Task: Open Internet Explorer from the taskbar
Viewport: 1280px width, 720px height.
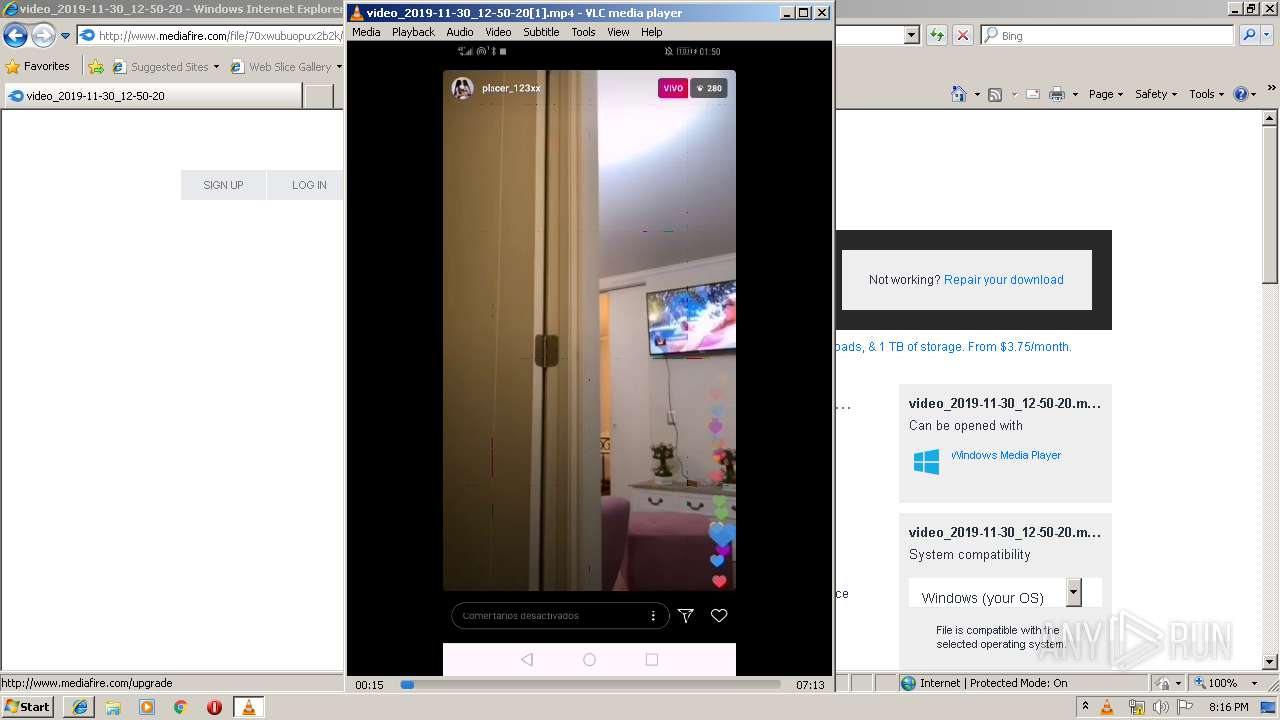Action: pyautogui.click(x=79, y=707)
